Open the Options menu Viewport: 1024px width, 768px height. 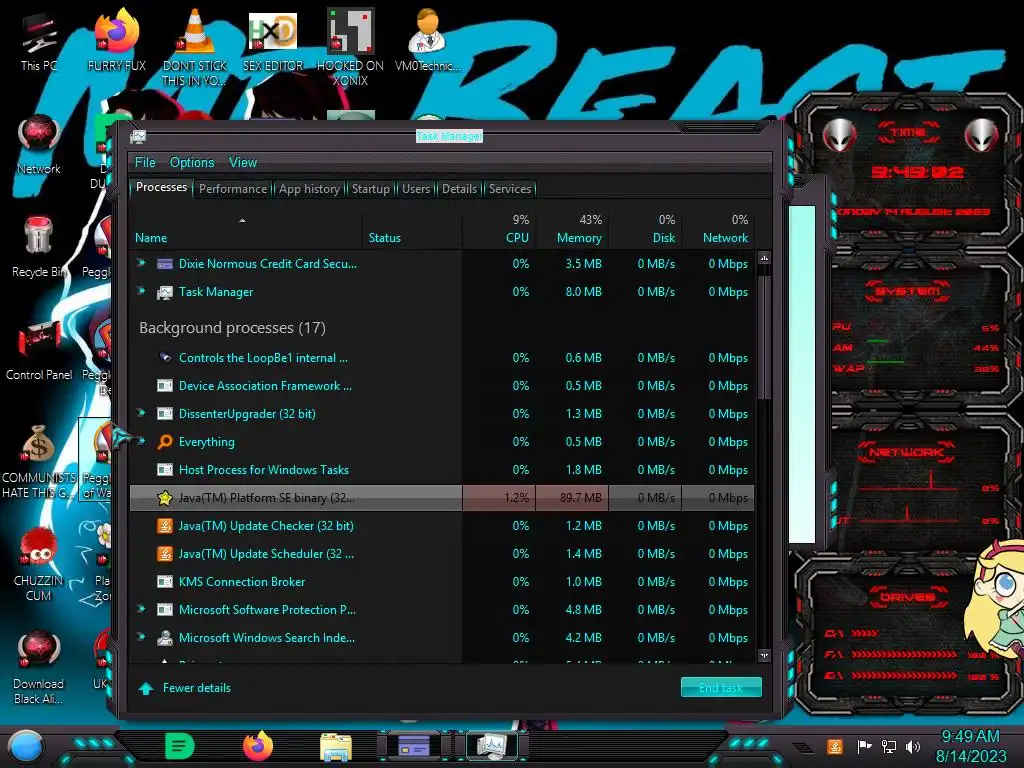click(192, 163)
